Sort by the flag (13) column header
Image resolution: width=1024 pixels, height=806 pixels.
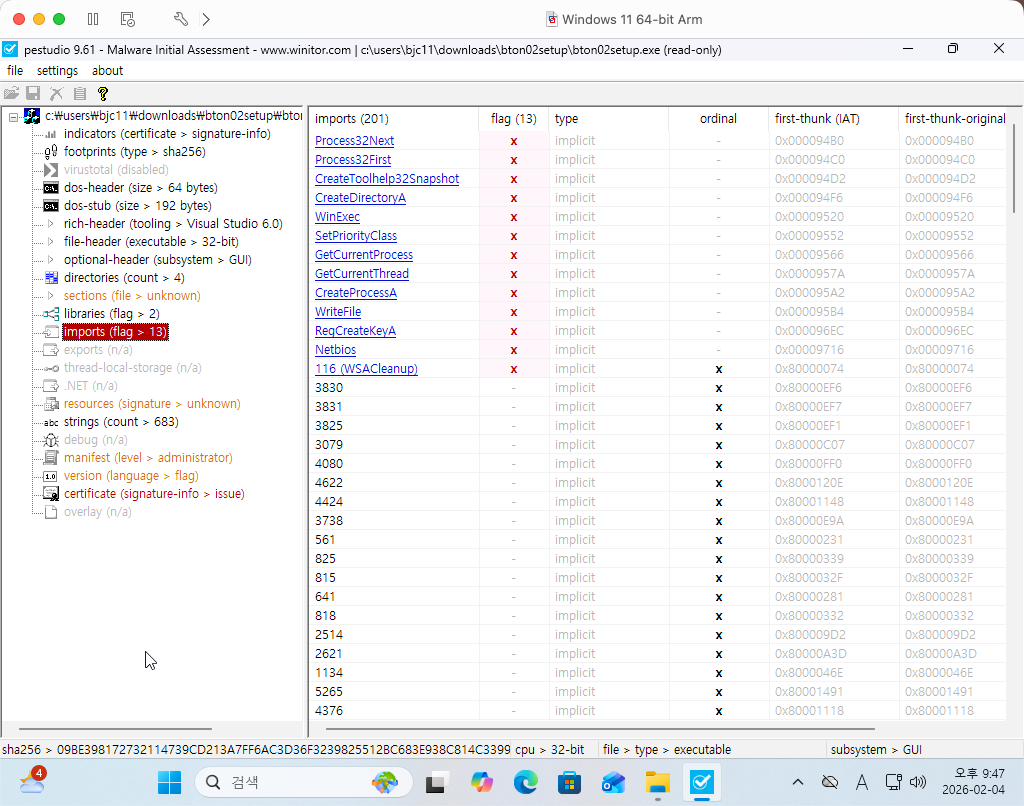(513, 119)
